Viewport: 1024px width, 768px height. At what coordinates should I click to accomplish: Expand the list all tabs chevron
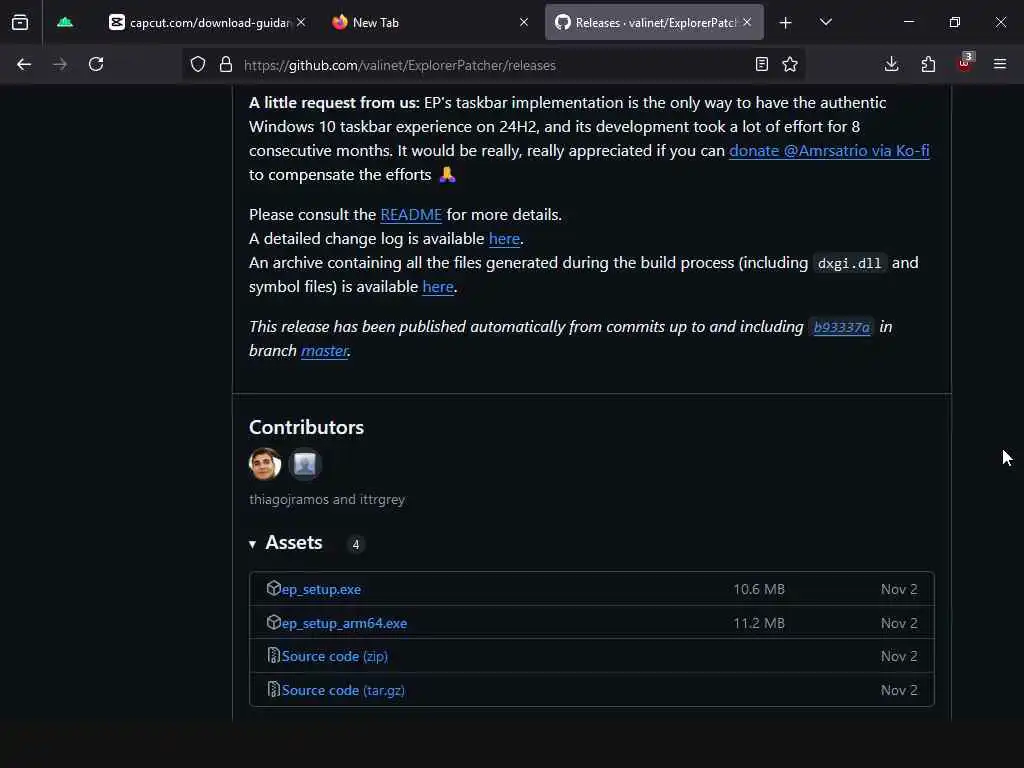[x=826, y=22]
